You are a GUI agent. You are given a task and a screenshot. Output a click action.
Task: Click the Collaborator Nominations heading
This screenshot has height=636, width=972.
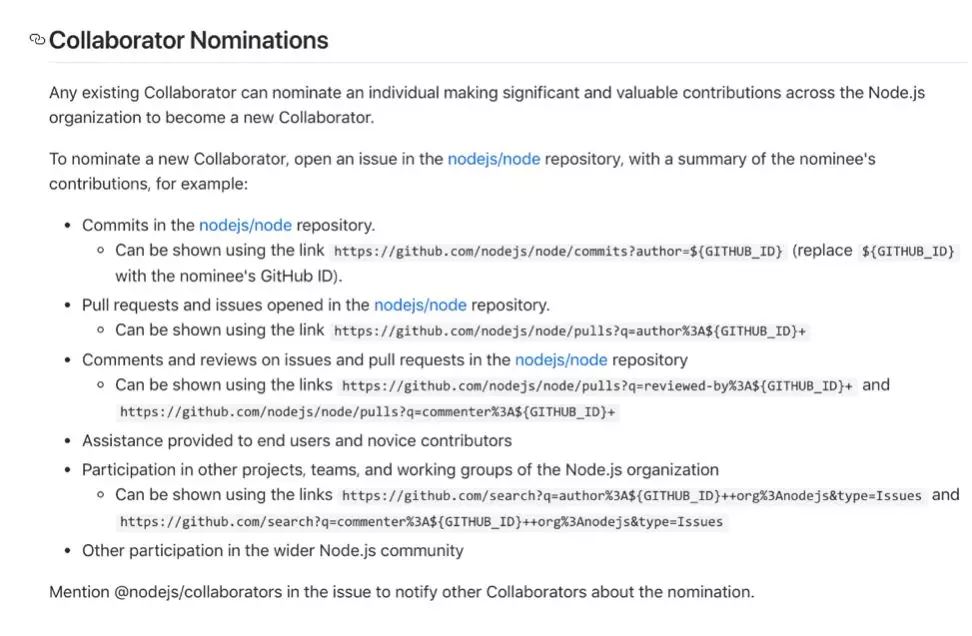[188, 40]
